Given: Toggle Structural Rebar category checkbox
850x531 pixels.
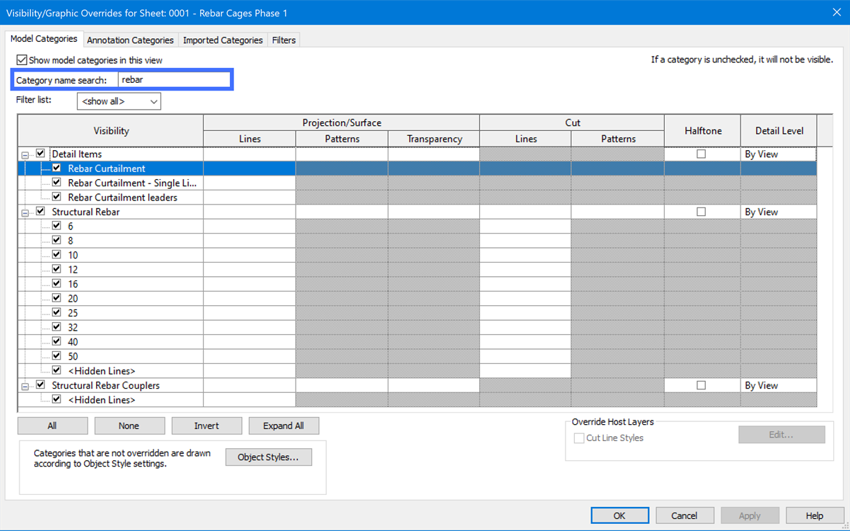Looking at the screenshot, I should pyautogui.click(x=41, y=212).
